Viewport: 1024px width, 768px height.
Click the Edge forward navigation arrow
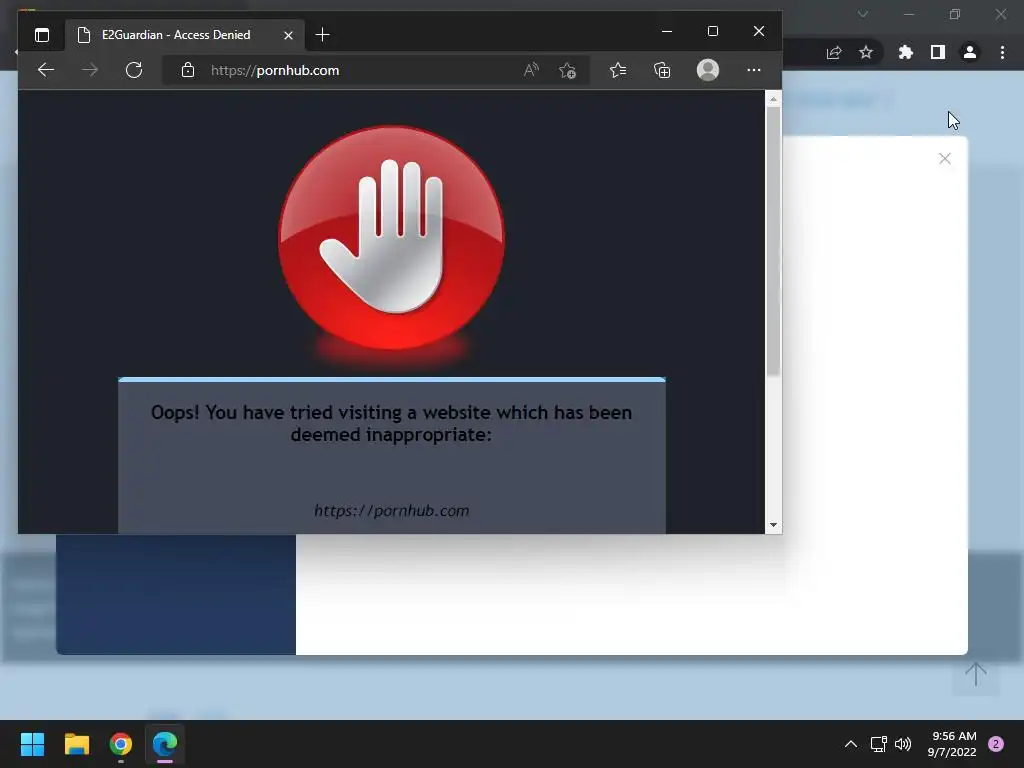(x=90, y=70)
